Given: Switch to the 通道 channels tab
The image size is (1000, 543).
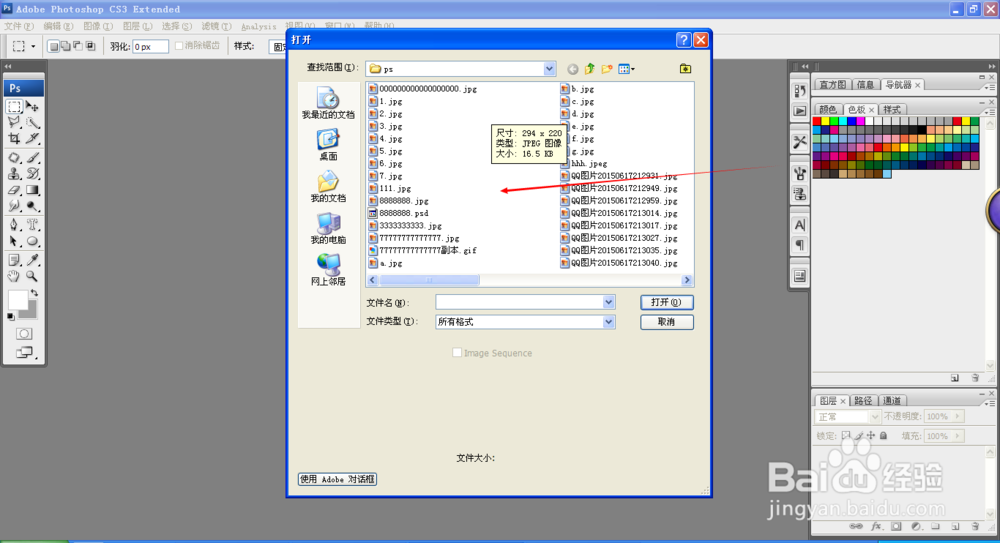Looking at the screenshot, I should click(892, 401).
